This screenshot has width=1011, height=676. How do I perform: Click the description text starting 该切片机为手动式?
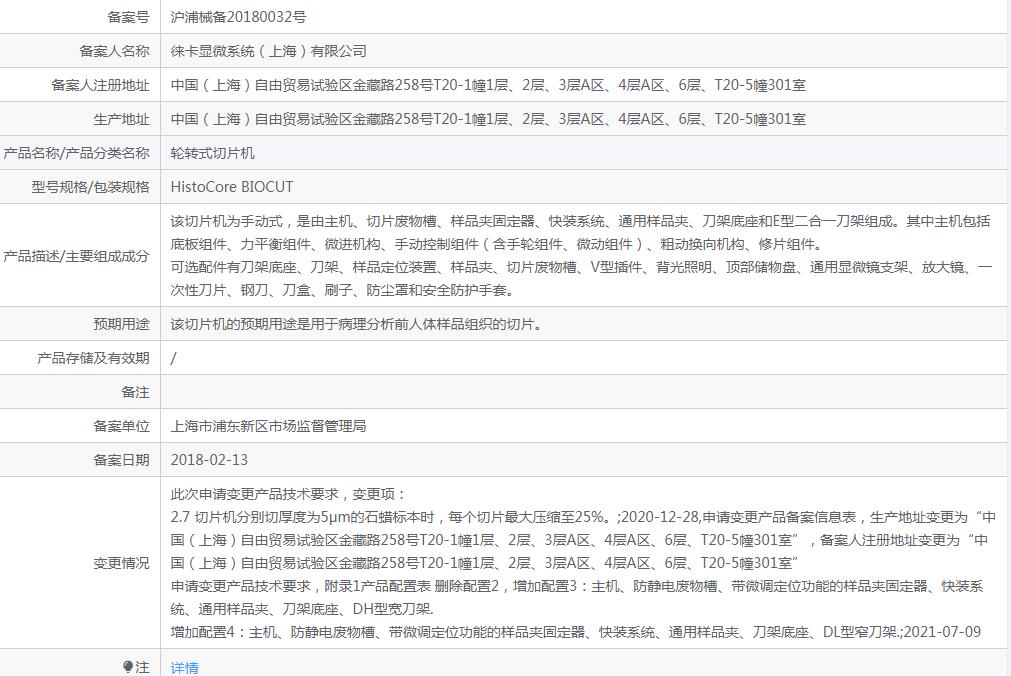pos(582,256)
